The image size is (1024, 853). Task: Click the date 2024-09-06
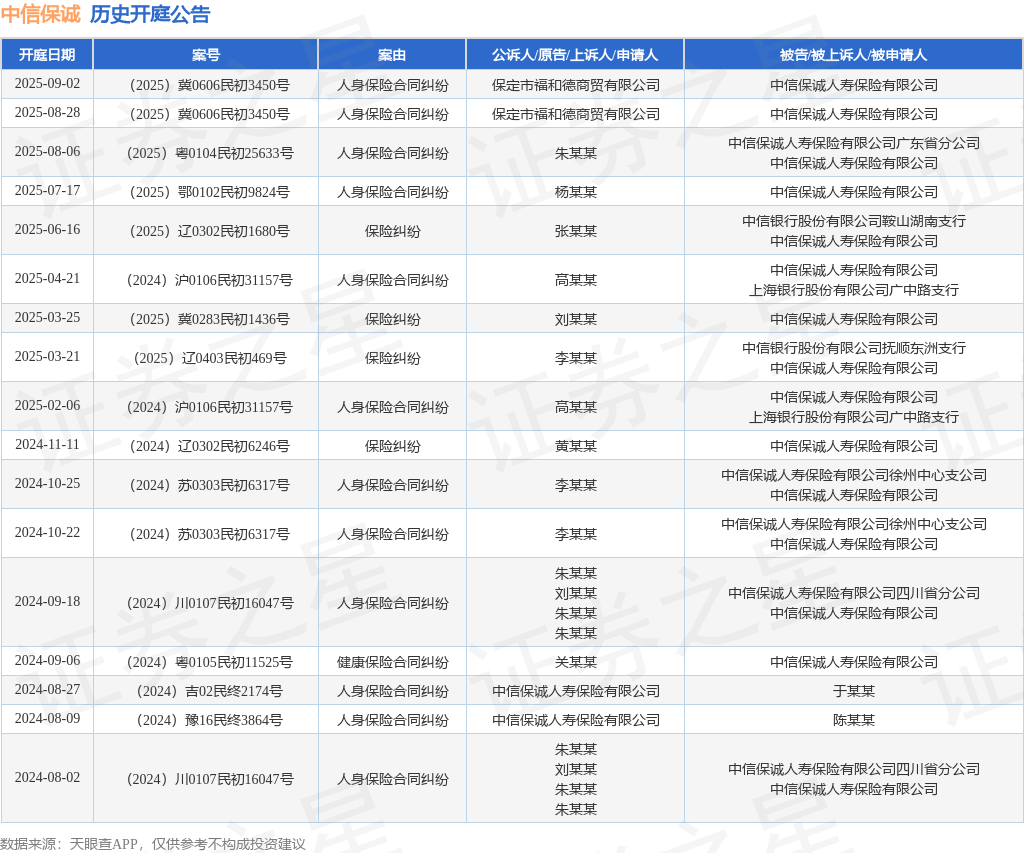[47, 660]
